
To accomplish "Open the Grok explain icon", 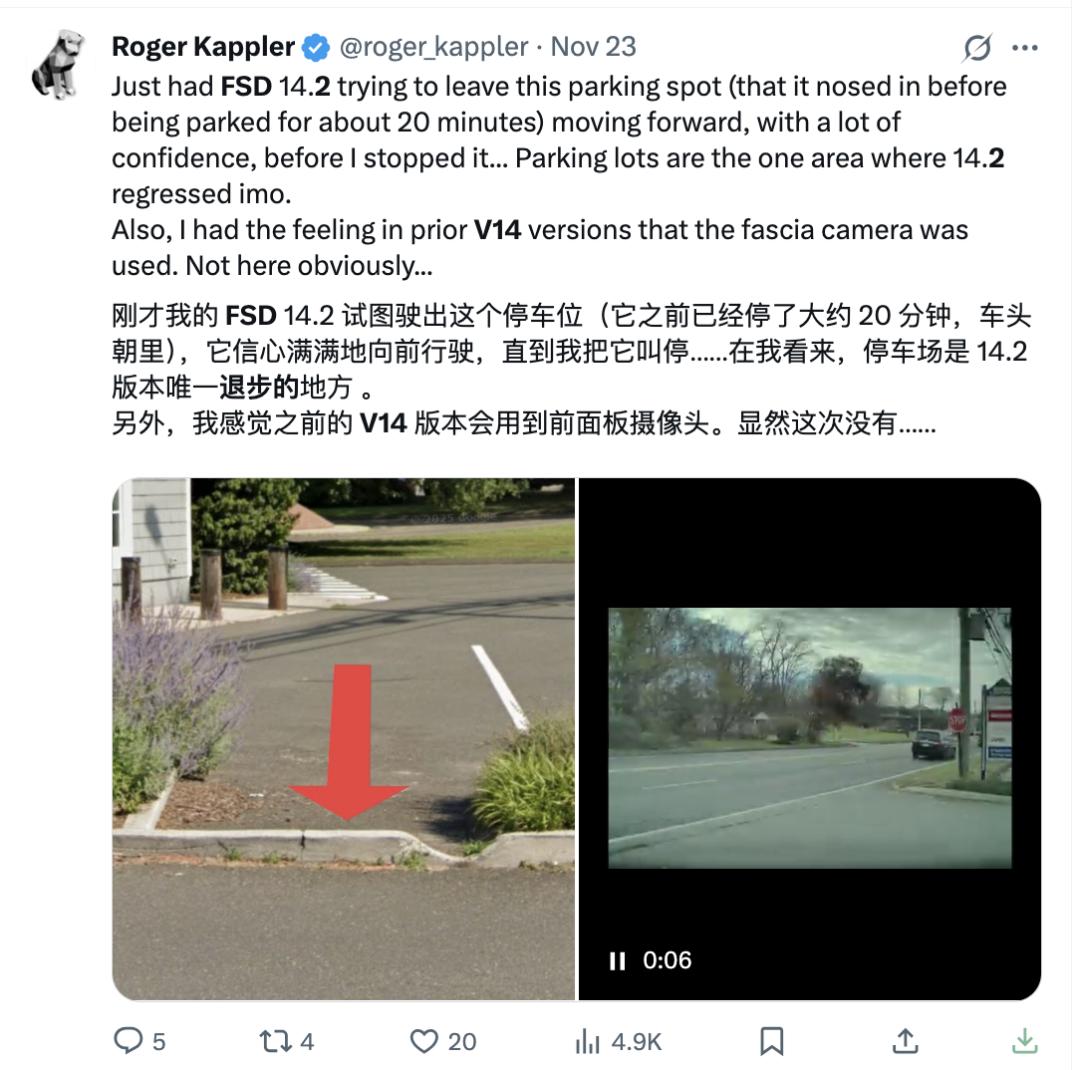I will coord(977,48).
